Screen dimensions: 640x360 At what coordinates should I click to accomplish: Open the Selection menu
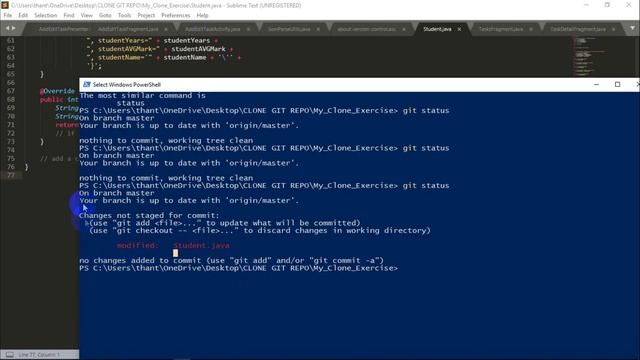(x=45, y=15)
